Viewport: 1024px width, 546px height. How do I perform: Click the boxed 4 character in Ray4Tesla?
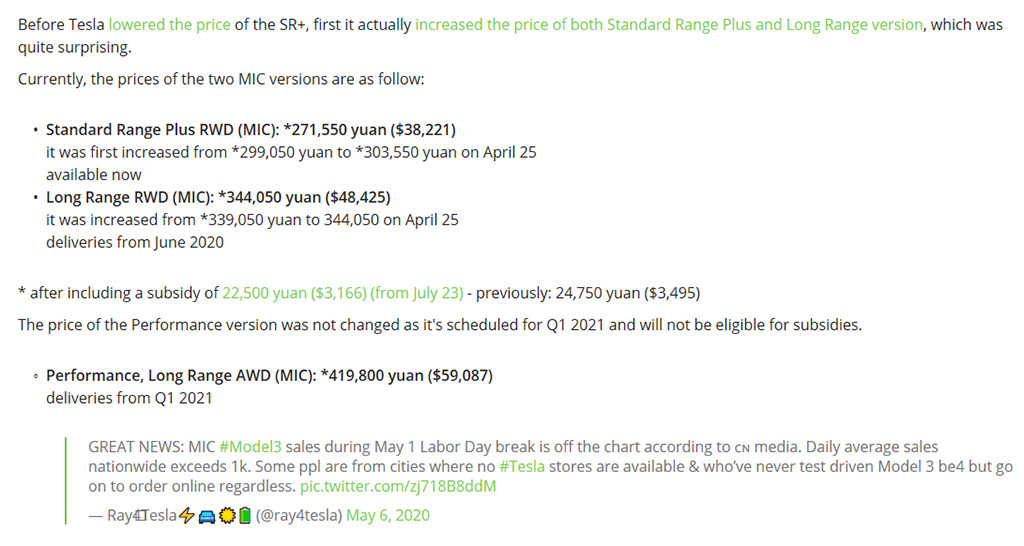click(x=138, y=515)
